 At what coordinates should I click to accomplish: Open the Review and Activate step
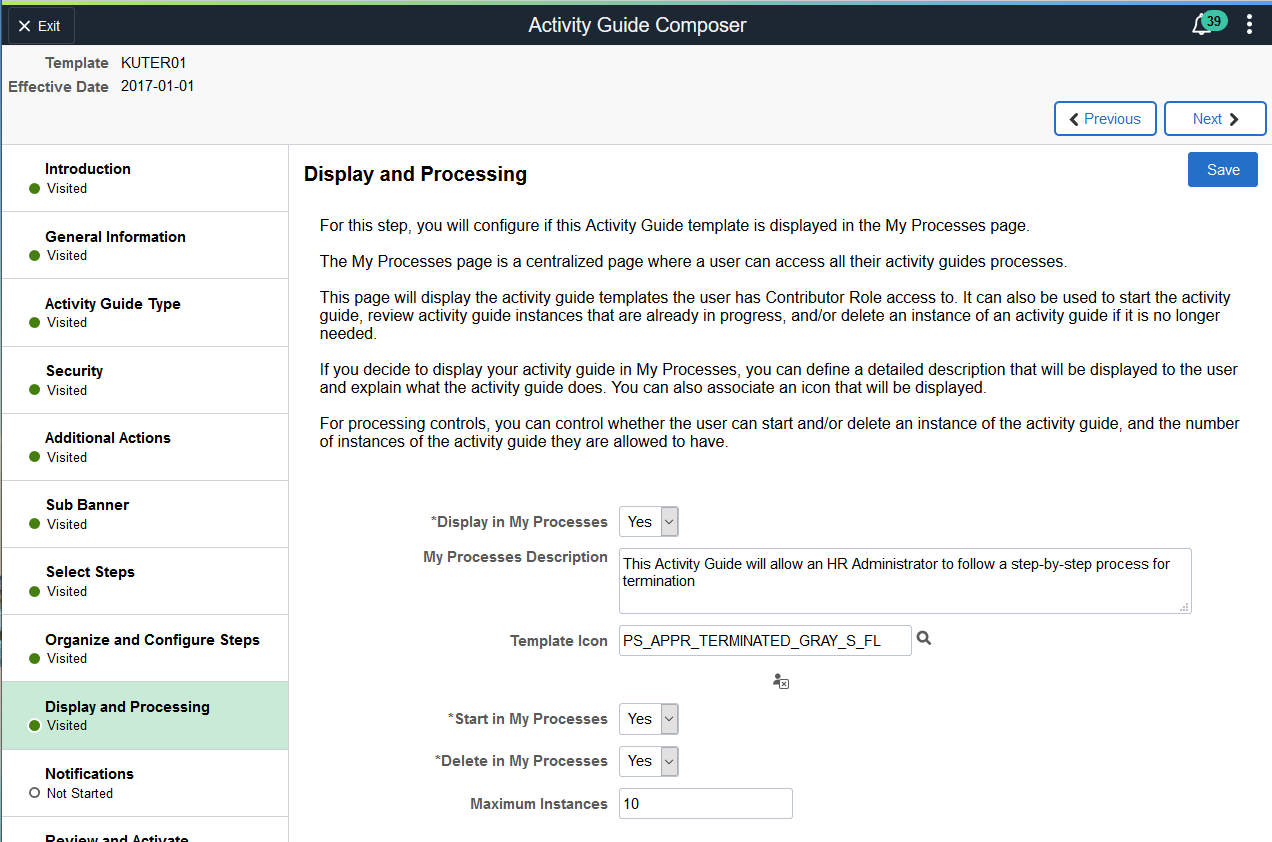coord(145,830)
